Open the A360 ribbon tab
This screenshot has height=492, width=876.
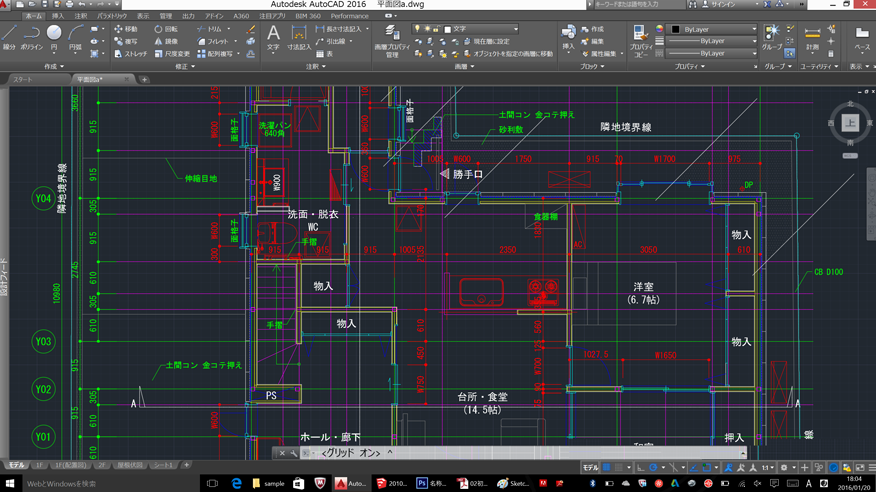point(241,16)
